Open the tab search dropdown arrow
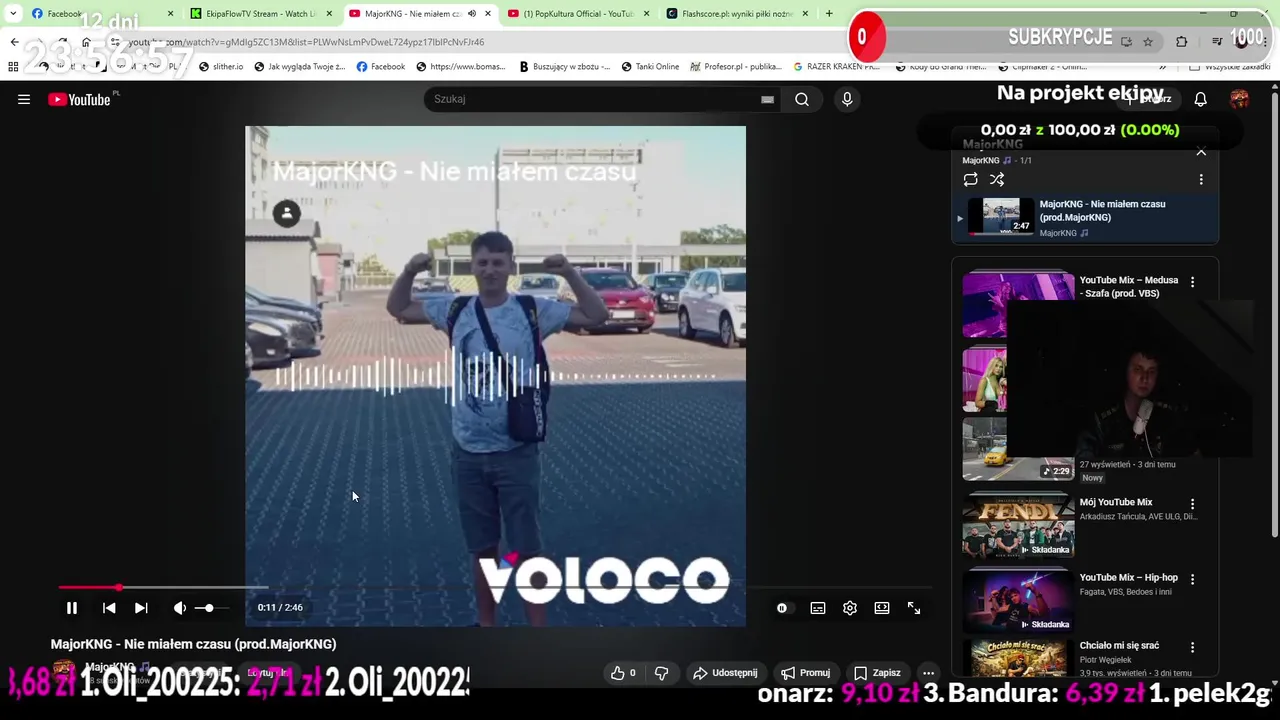This screenshot has width=1280, height=720. [x=12, y=14]
